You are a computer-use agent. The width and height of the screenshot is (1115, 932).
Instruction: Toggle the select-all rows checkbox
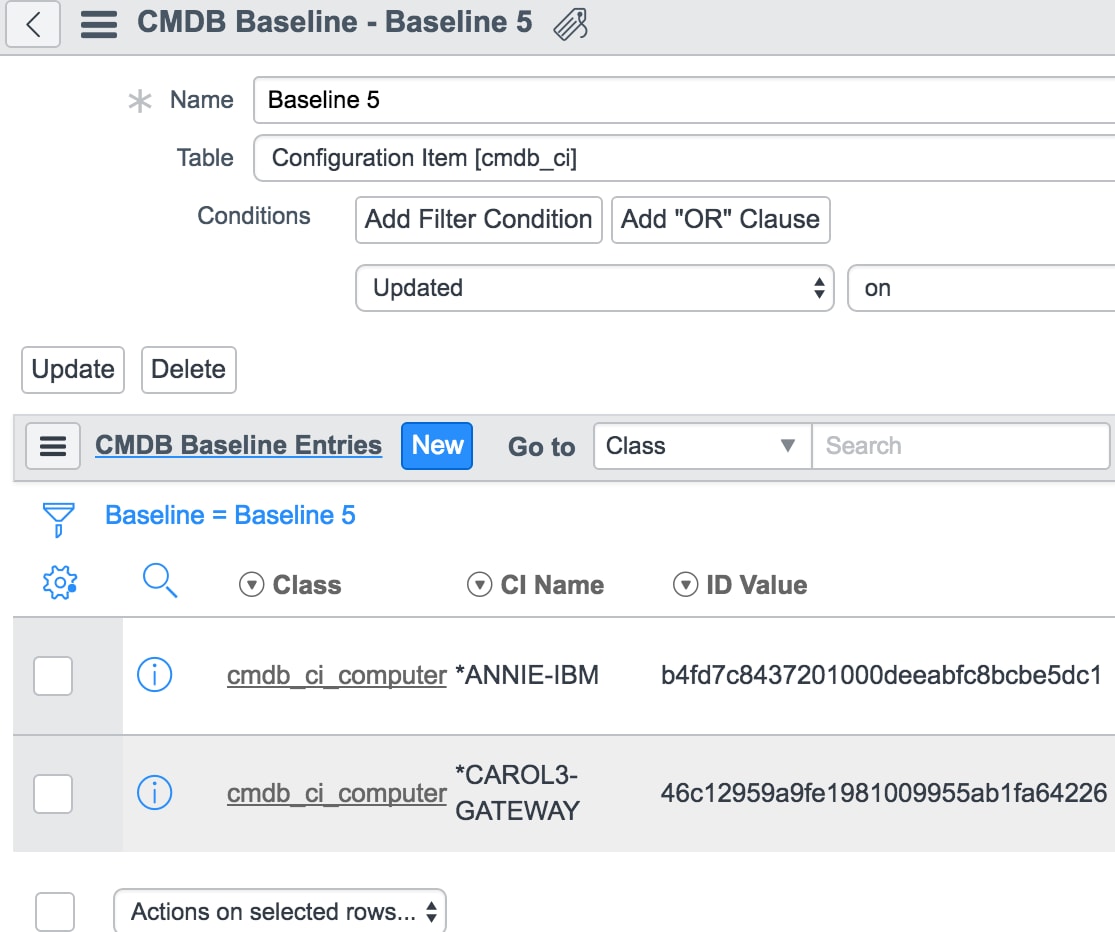point(55,911)
